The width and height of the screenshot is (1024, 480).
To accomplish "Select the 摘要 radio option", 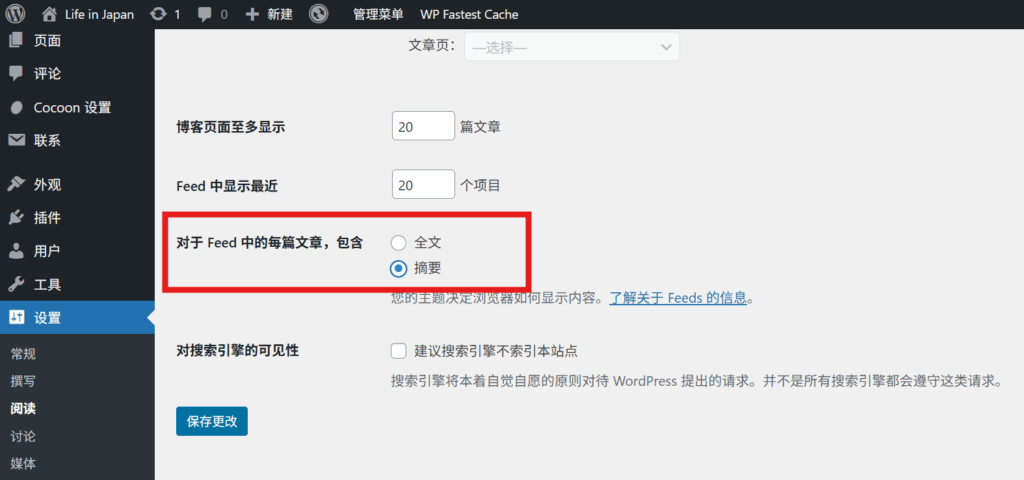I will [x=398, y=268].
